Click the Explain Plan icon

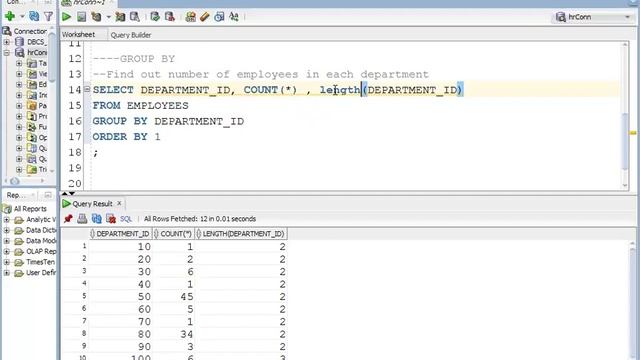(96, 17)
